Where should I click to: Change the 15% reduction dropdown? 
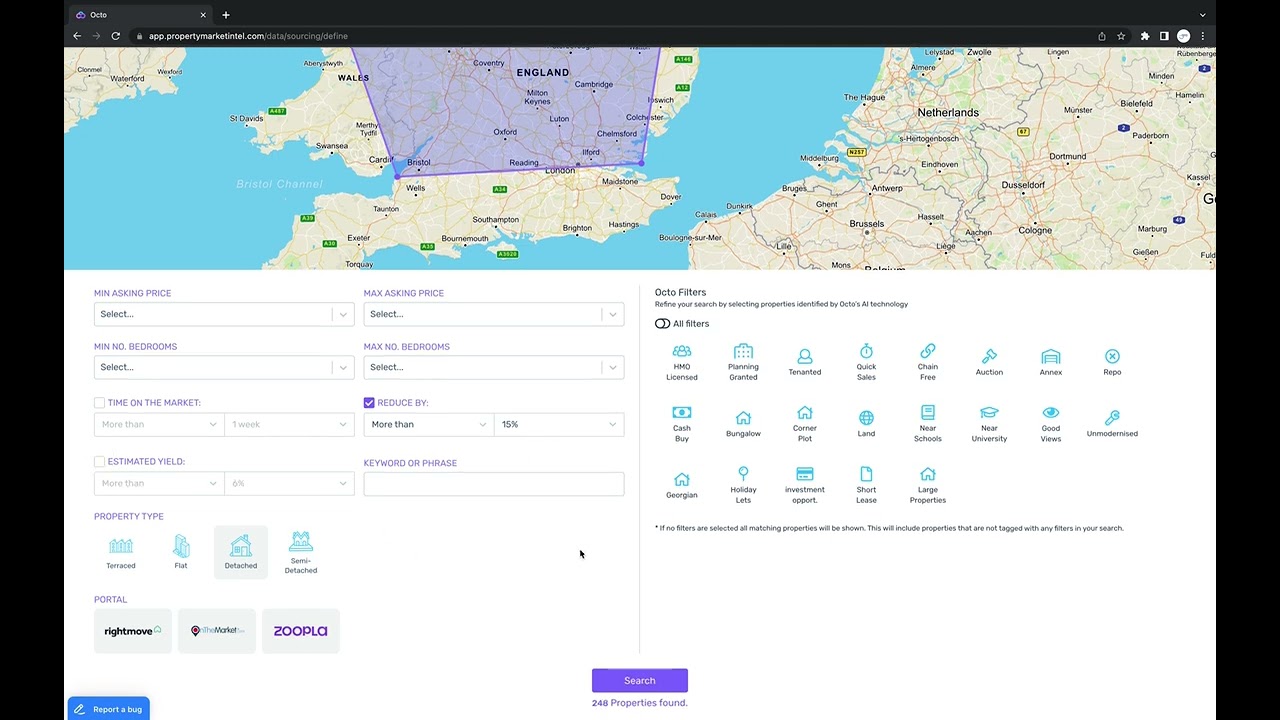pos(559,424)
